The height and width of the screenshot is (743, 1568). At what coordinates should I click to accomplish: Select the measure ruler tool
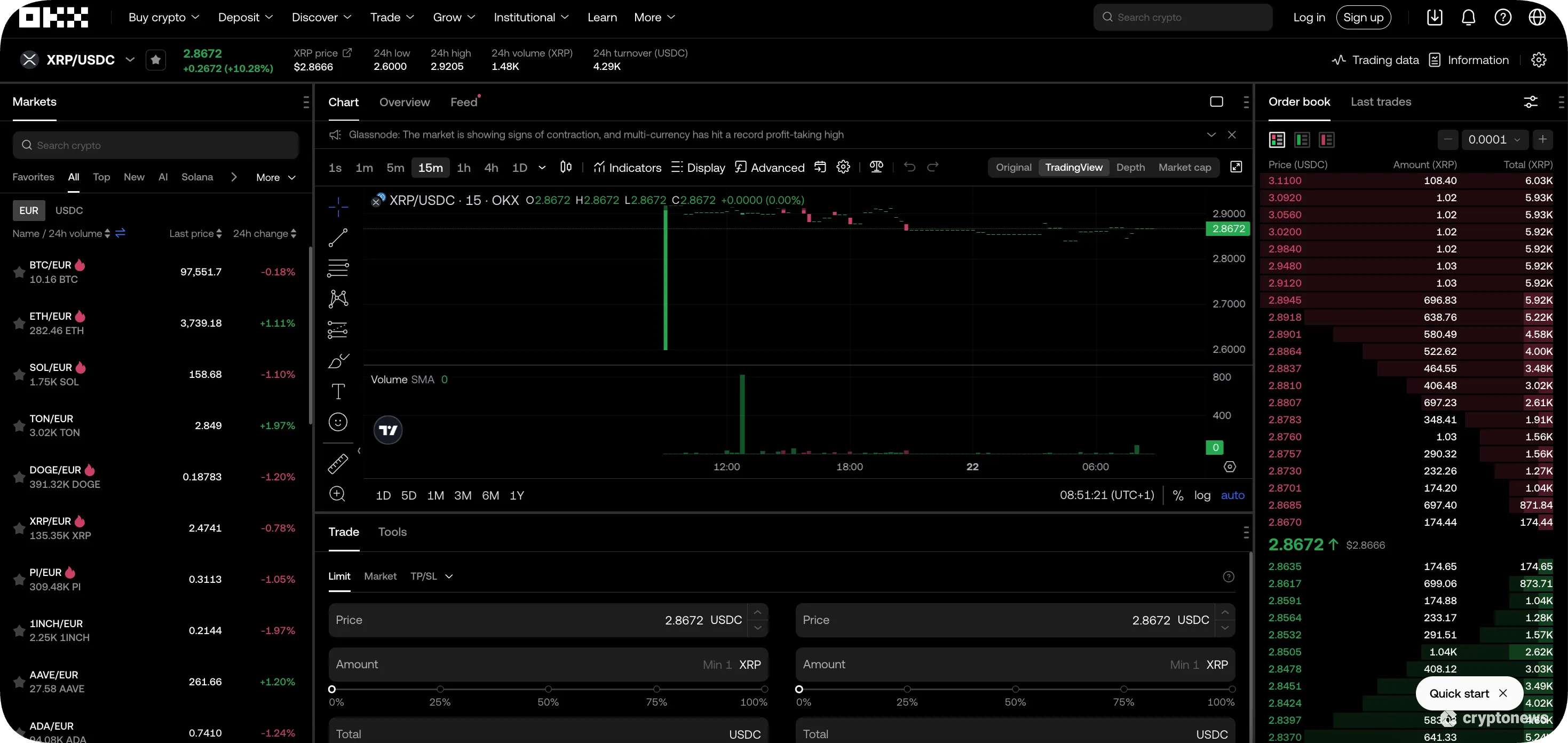pyautogui.click(x=338, y=463)
